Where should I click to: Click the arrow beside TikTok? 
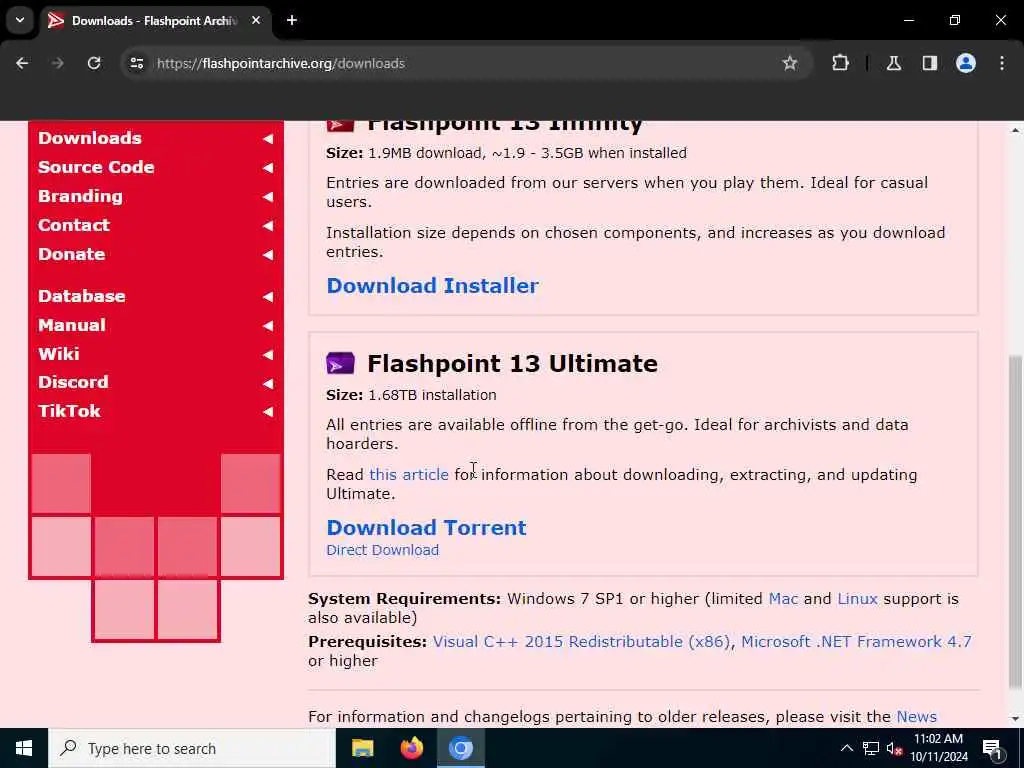click(x=268, y=411)
